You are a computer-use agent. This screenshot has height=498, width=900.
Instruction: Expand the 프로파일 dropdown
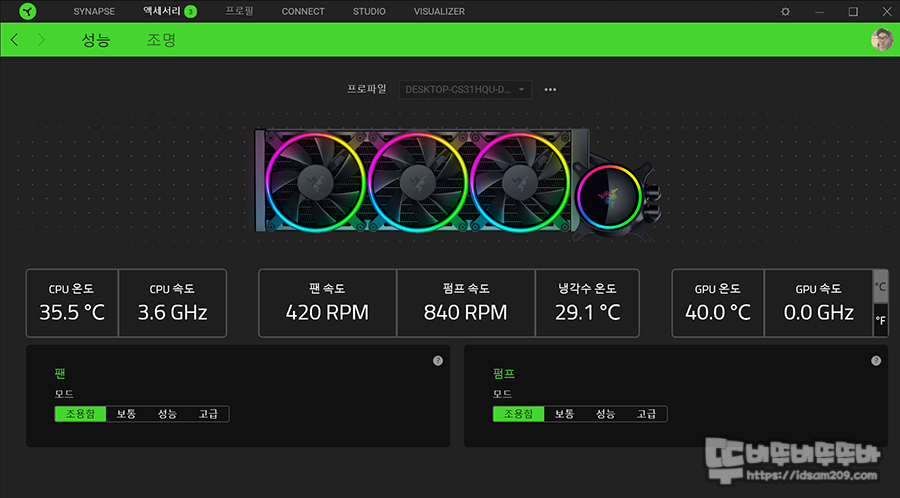[465, 90]
